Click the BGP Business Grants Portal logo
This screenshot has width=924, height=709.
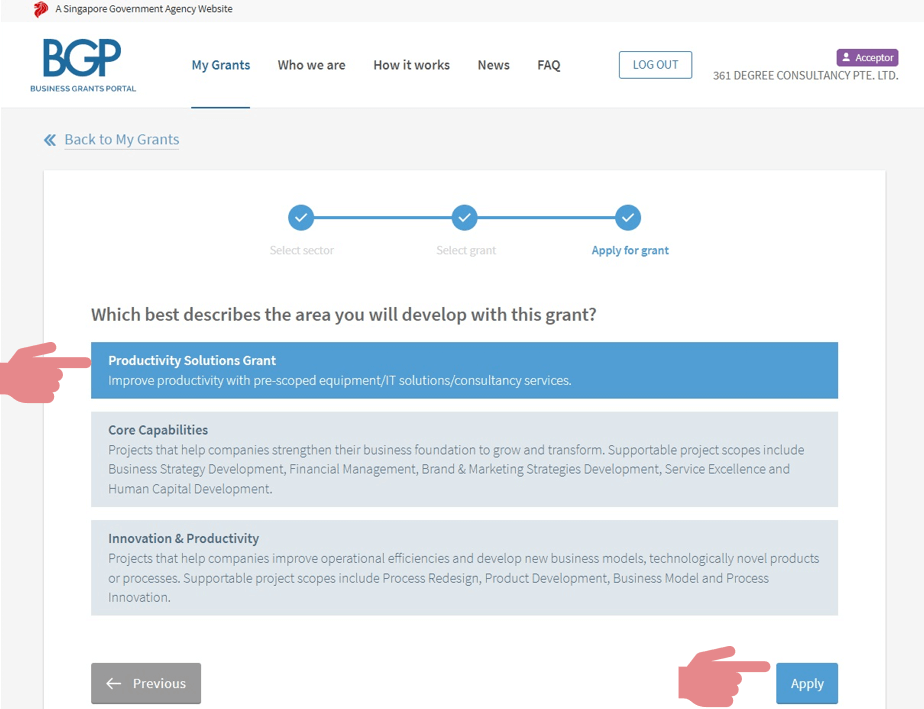pos(83,66)
